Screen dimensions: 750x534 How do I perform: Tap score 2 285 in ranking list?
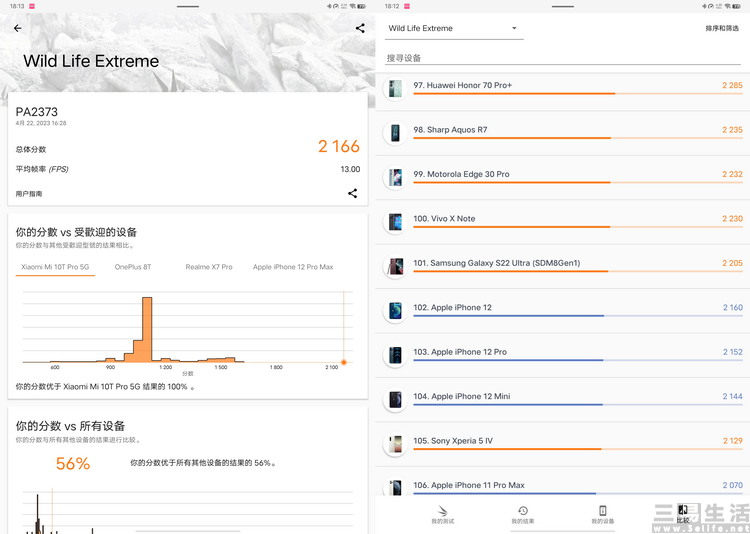click(732, 85)
